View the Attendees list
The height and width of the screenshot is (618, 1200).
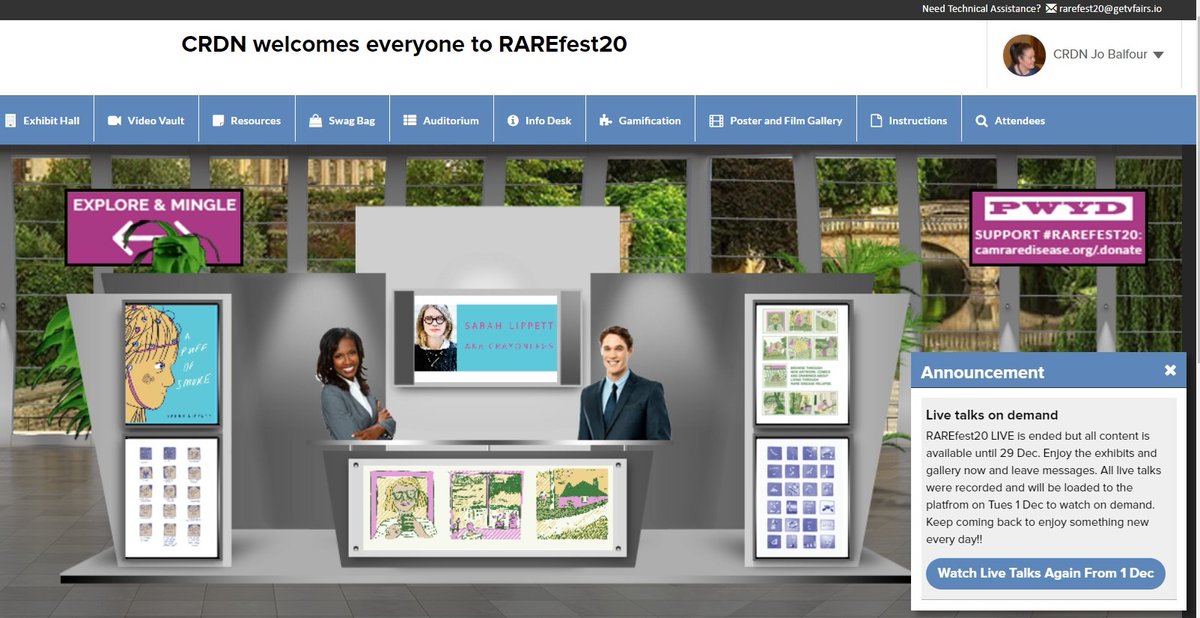(x=1011, y=121)
